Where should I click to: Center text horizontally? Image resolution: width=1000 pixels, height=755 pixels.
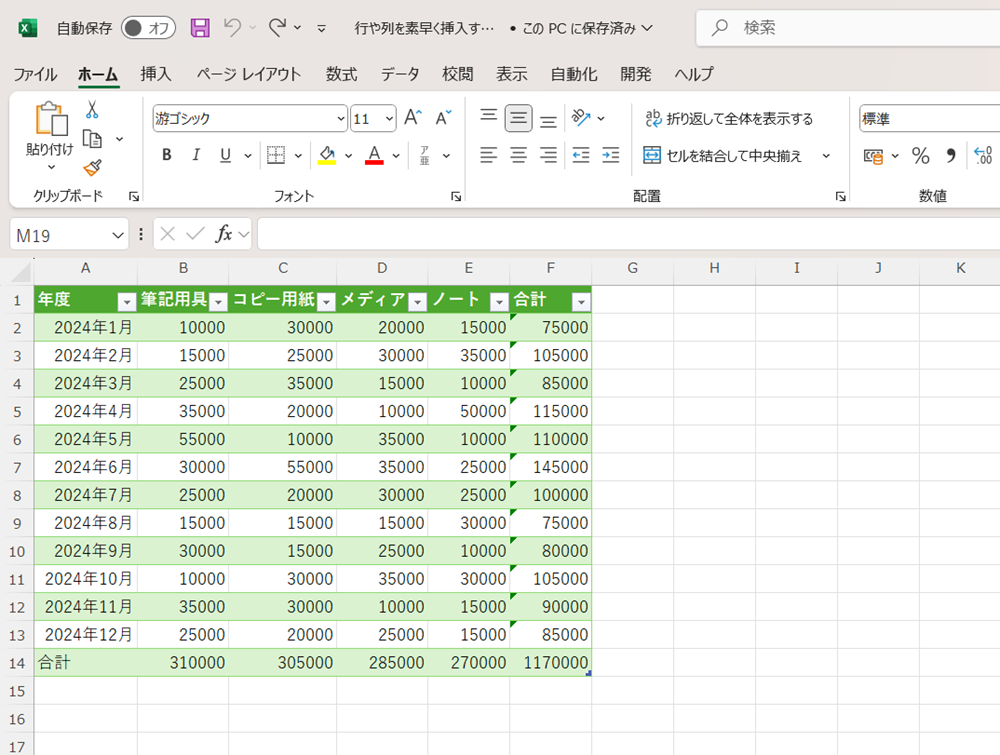click(518, 155)
